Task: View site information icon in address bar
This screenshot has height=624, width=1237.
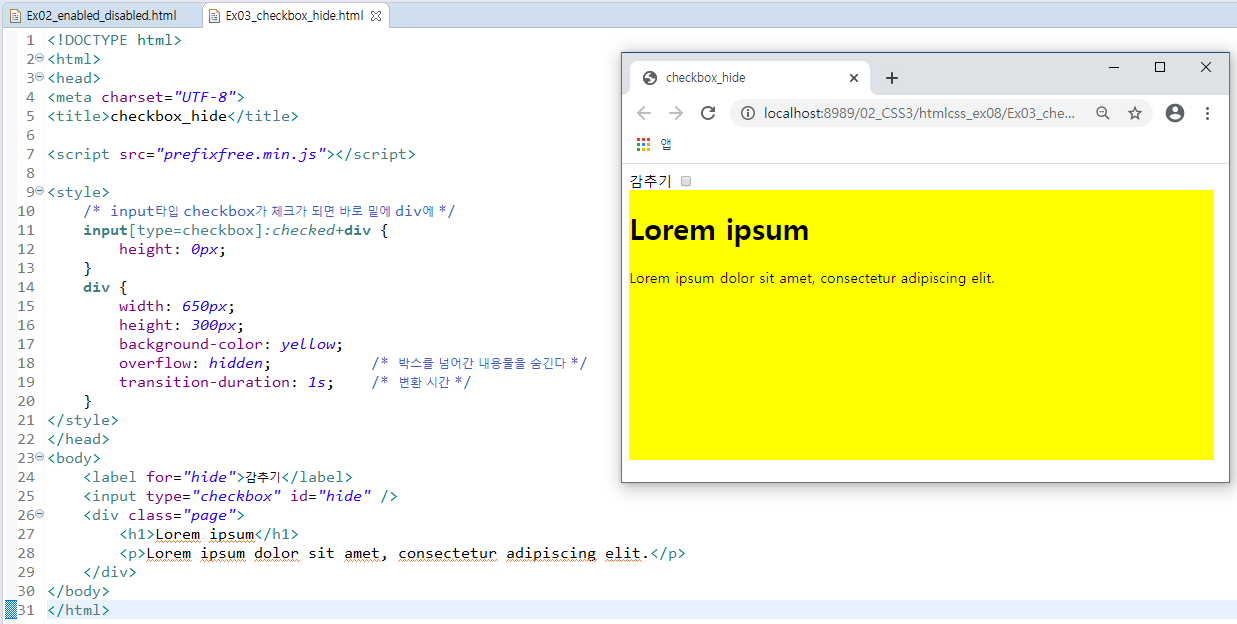Action: pyautogui.click(x=746, y=113)
